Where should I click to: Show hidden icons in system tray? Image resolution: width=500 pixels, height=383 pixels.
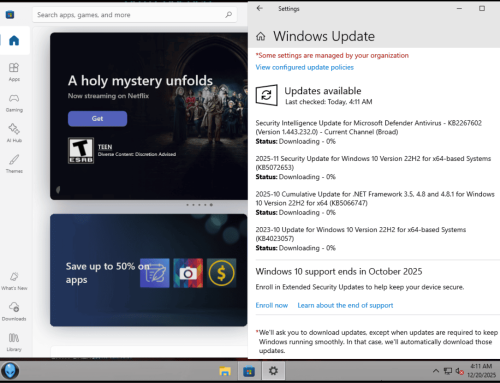pyautogui.click(x=436, y=371)
